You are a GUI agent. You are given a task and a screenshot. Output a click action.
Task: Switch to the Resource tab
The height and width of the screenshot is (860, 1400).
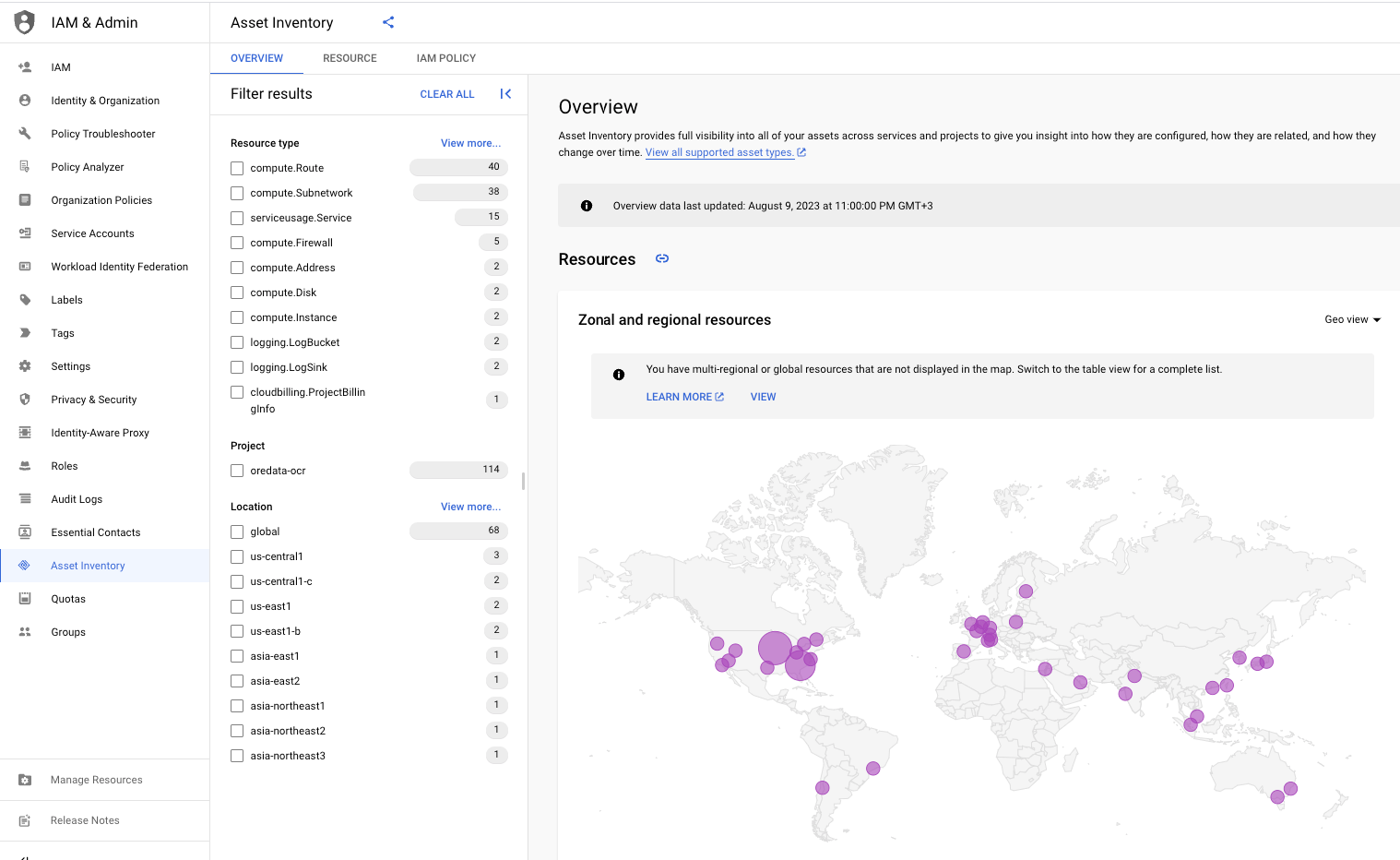click(x=350, y=58)
